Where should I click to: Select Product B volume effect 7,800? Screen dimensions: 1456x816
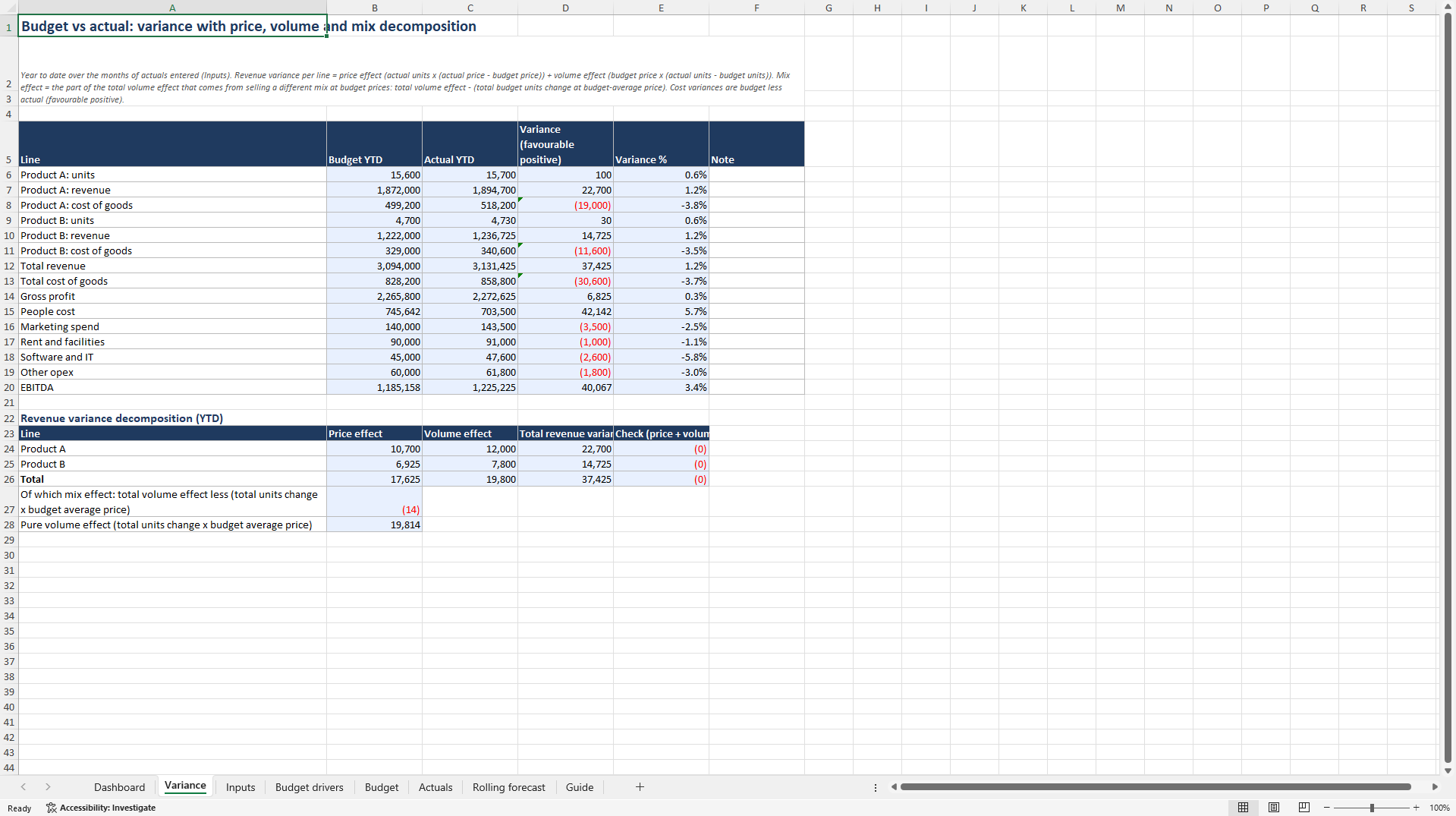point(470,464)
